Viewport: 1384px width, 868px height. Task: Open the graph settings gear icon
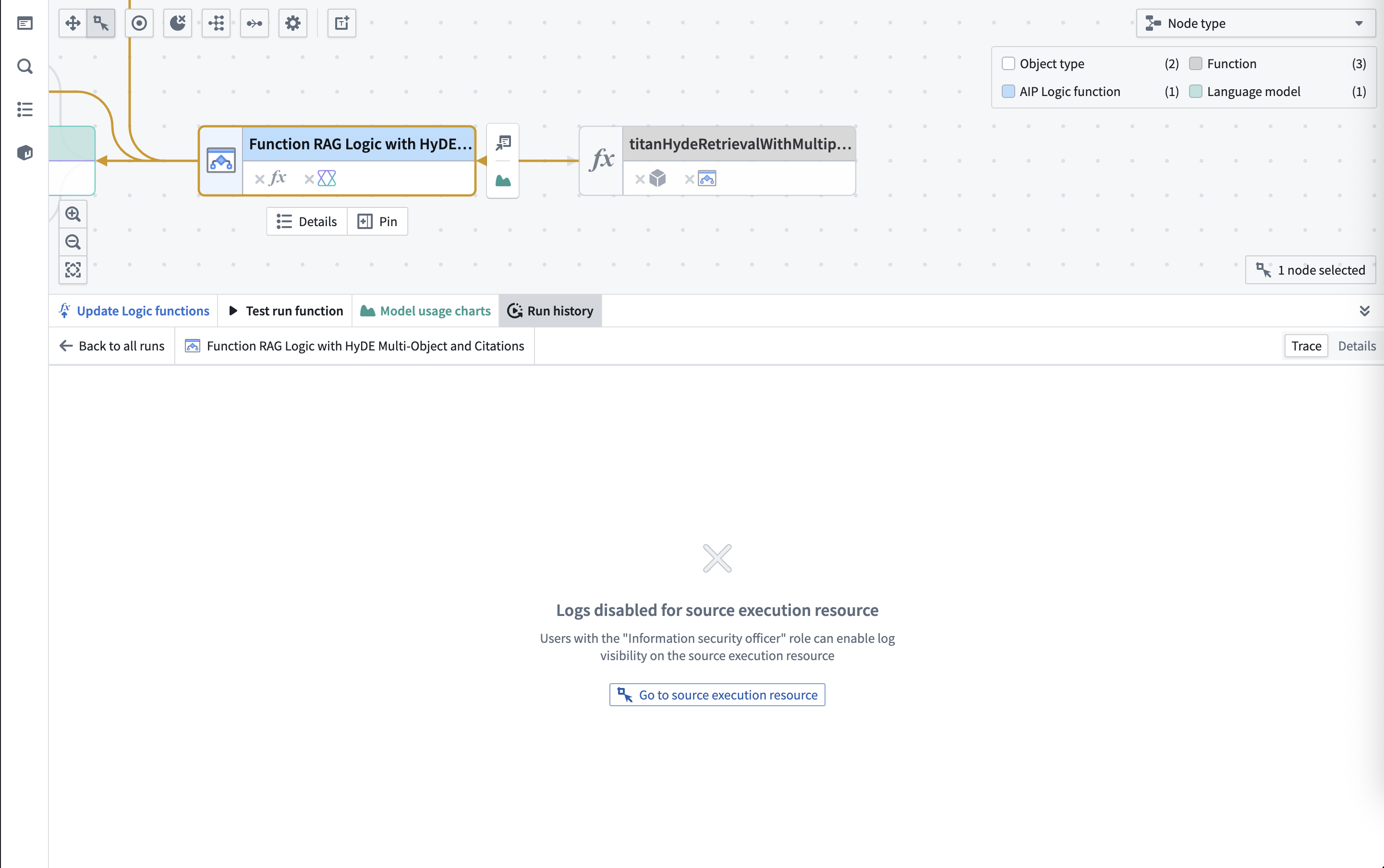click(x=293, y=23)
